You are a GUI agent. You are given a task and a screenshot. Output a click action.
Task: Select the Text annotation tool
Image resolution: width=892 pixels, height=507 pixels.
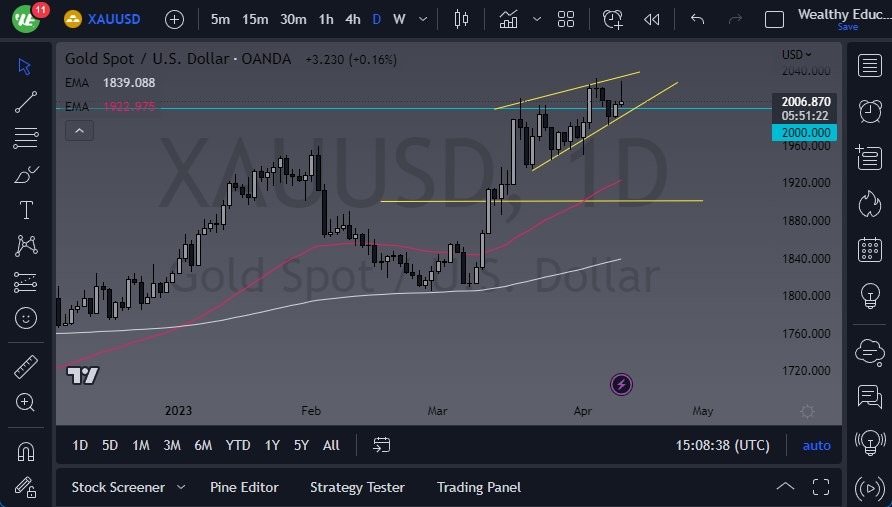tap(26, 210)
